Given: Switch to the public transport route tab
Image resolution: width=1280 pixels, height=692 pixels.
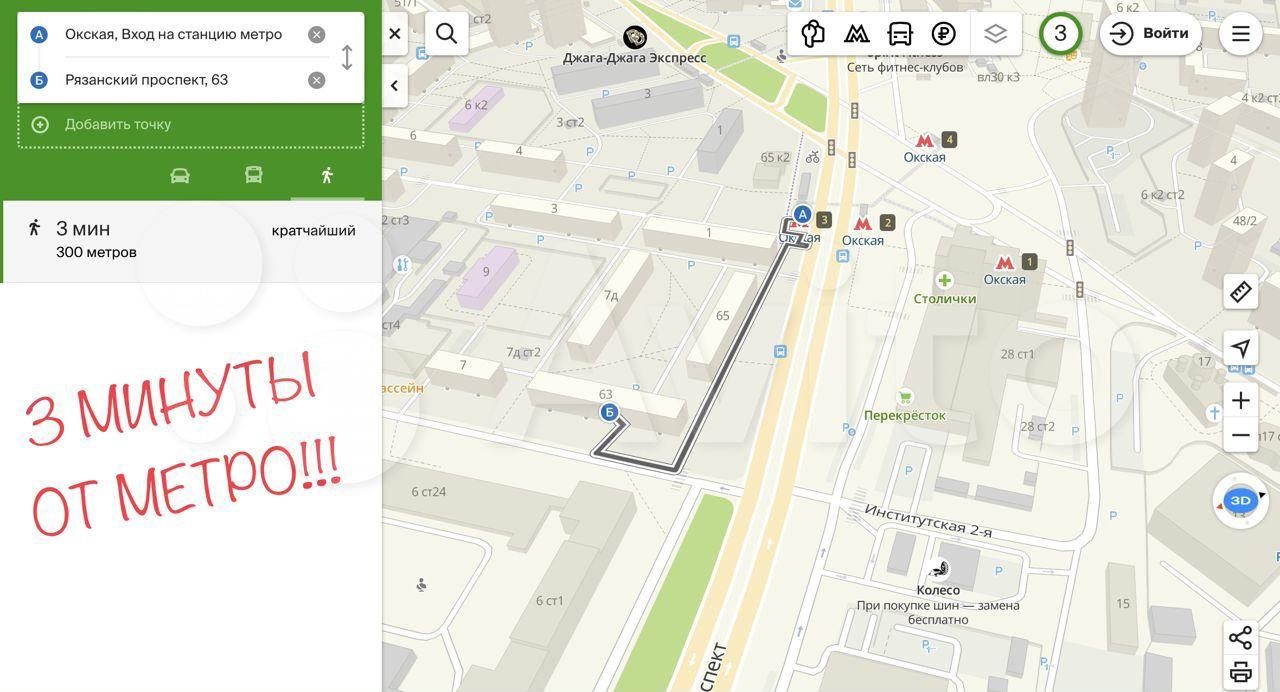Looking at the screenshot, I should click(x=254, y=176).
